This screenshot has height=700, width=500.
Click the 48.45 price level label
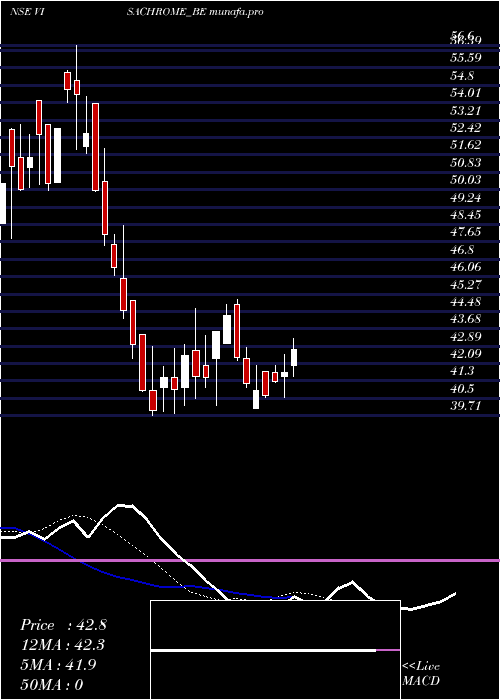466,215
